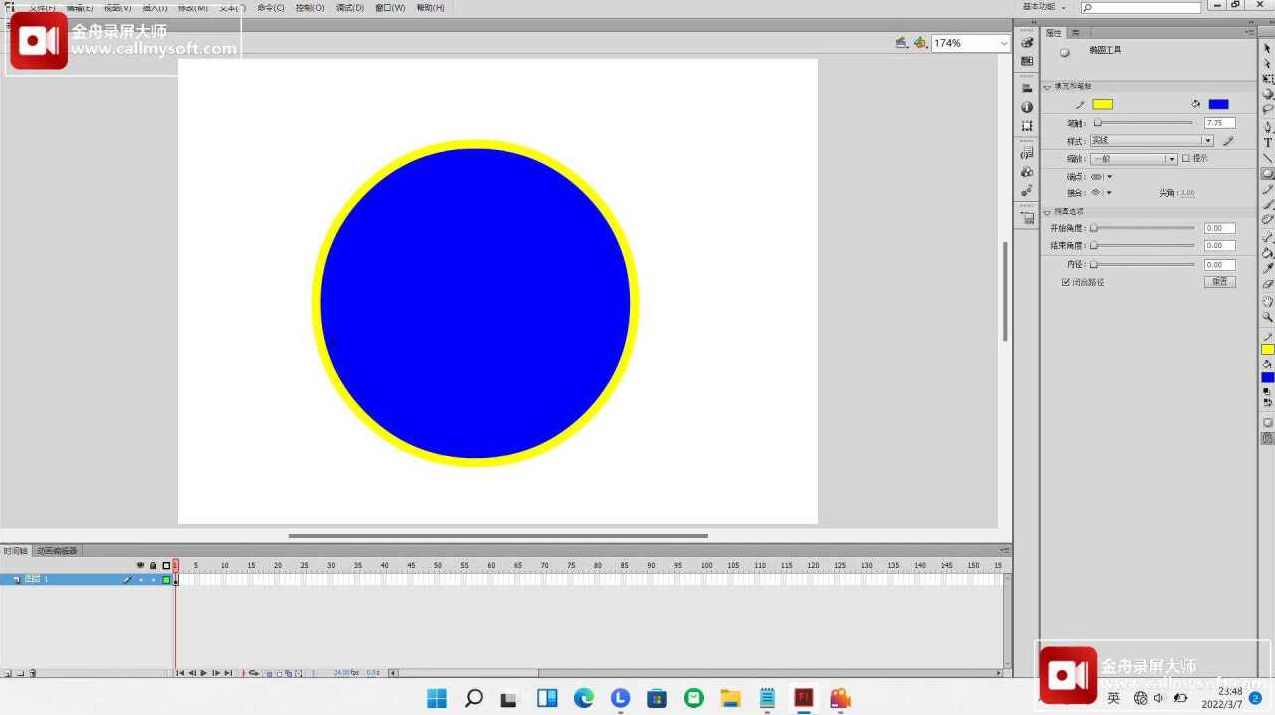1275x715 pixels.
Task: Select the Hand tool
Action: tap(1268, 301)
